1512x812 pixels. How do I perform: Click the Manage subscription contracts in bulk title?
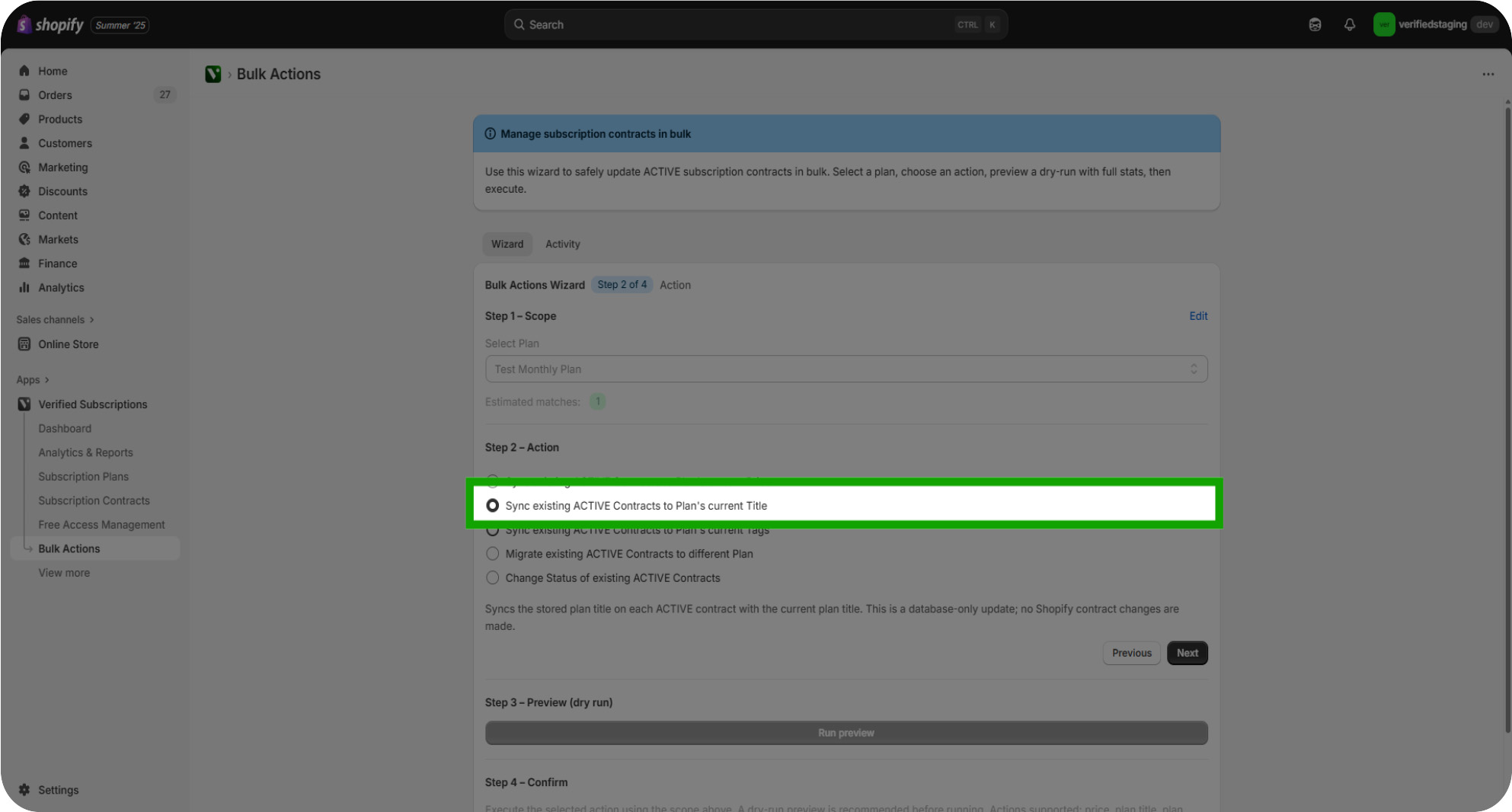coord(596,134)
